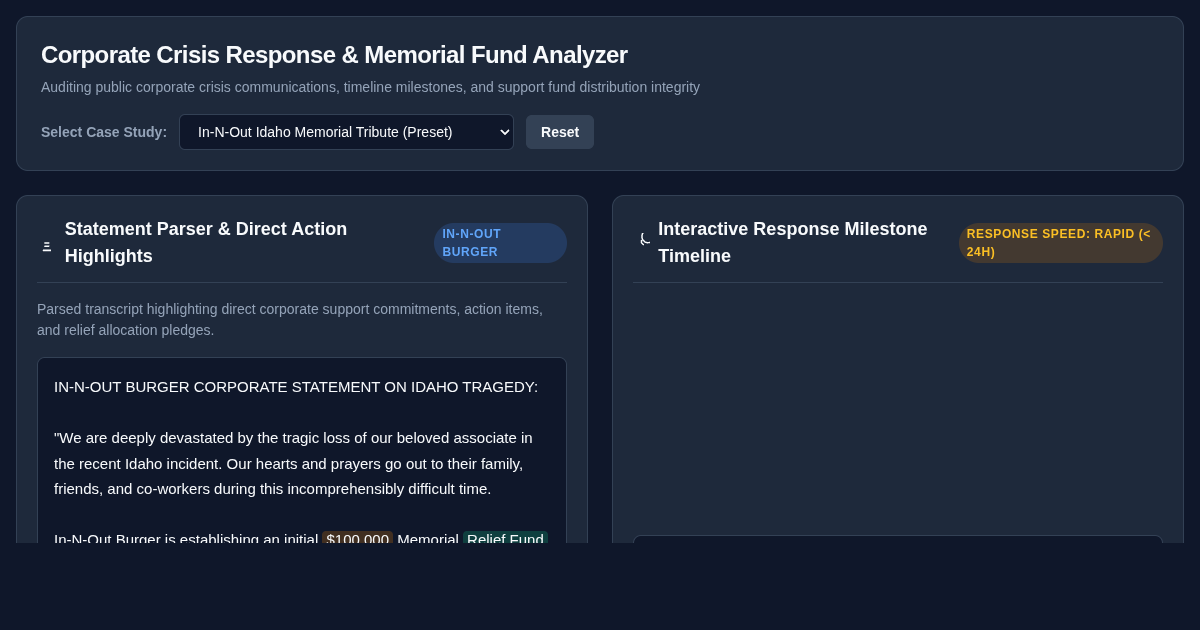
Task: Click the IN-N-OUT BURGER CORPORATE STATEMENT heading line
Action: pos(296,386)
